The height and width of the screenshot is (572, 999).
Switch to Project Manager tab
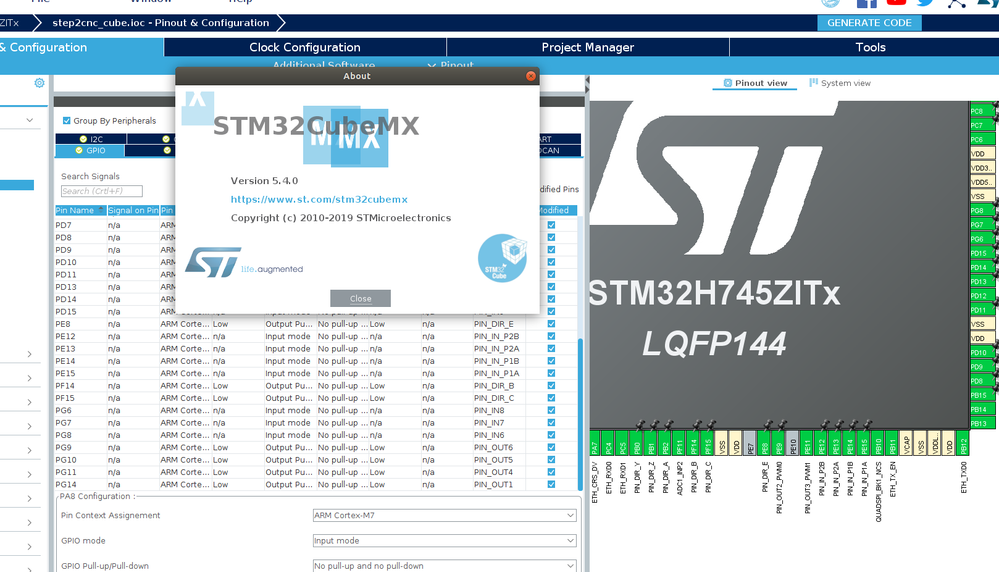587,47
